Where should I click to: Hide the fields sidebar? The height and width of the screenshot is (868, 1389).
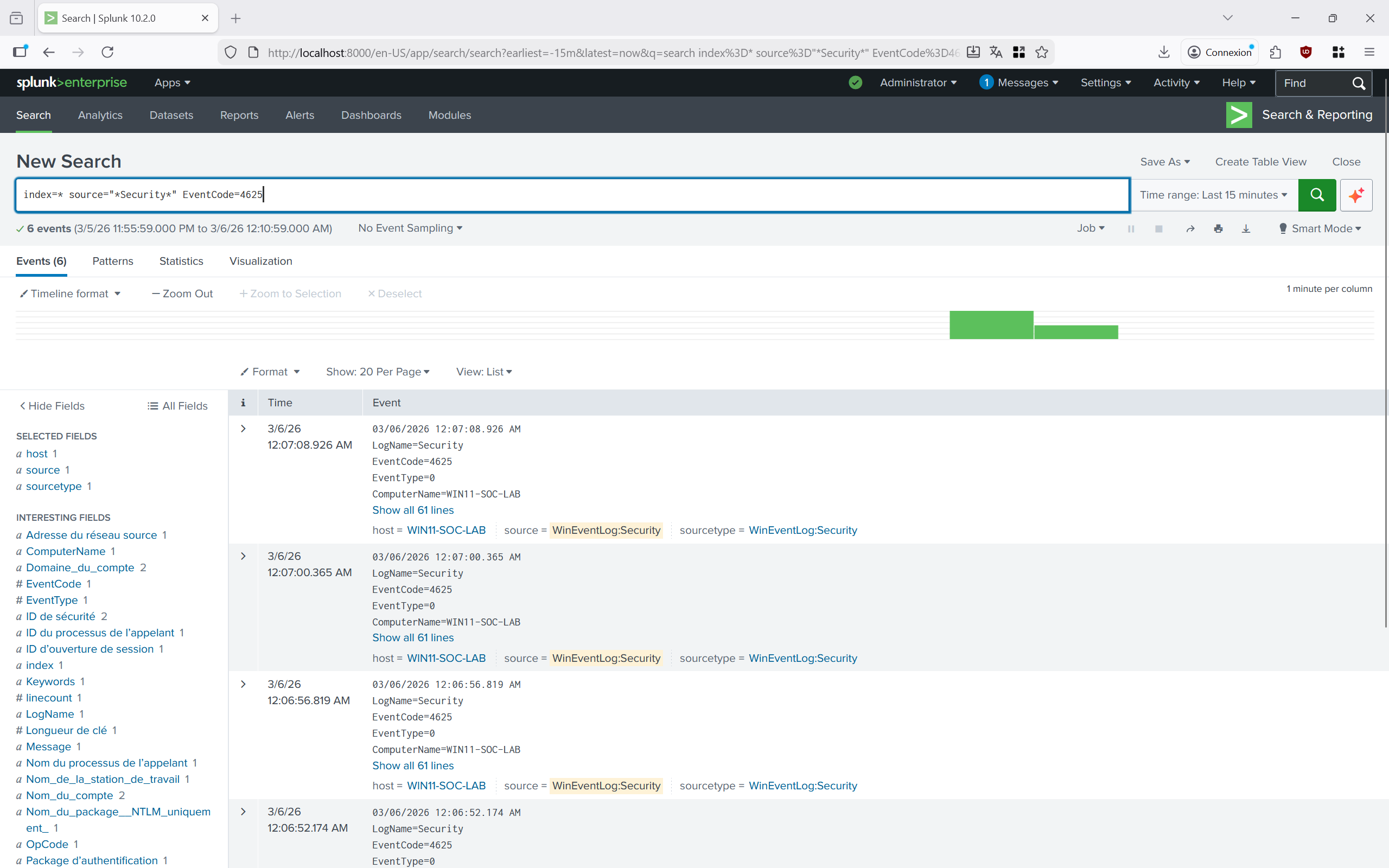tap(52, 406)
